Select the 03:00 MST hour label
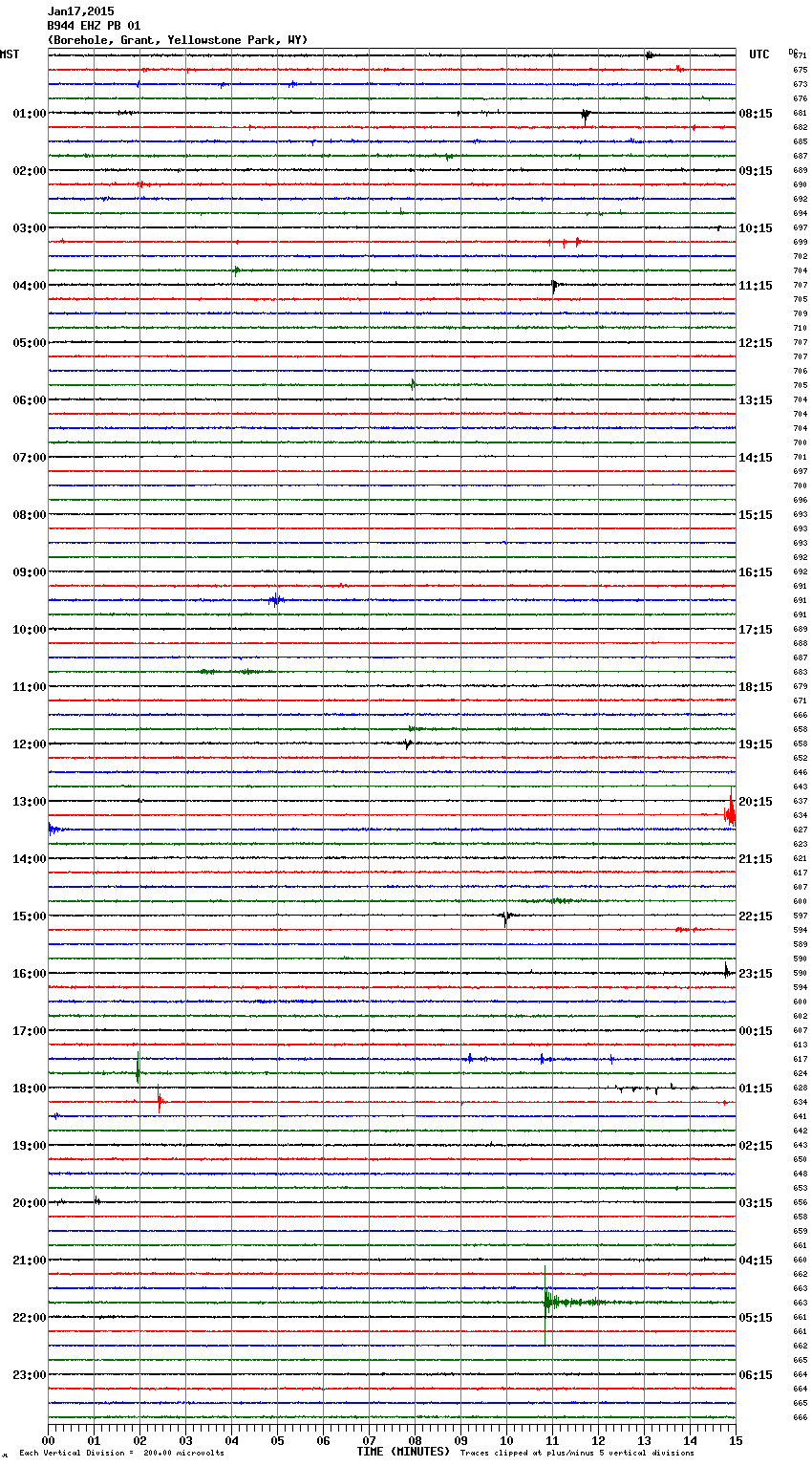This screenshot has width=812, height=1466. click(x=30, y=227)
